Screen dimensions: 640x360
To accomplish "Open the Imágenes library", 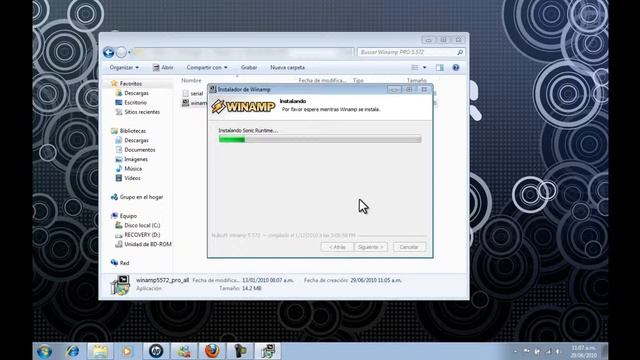I will (x=136, y=159).
